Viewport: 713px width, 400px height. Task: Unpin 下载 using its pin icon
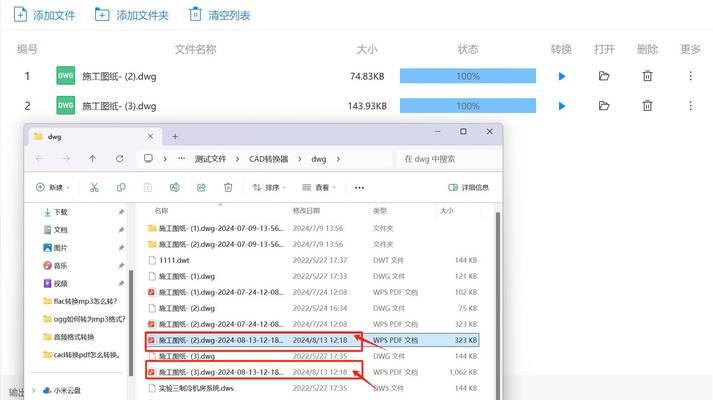[x=121, y=212]
